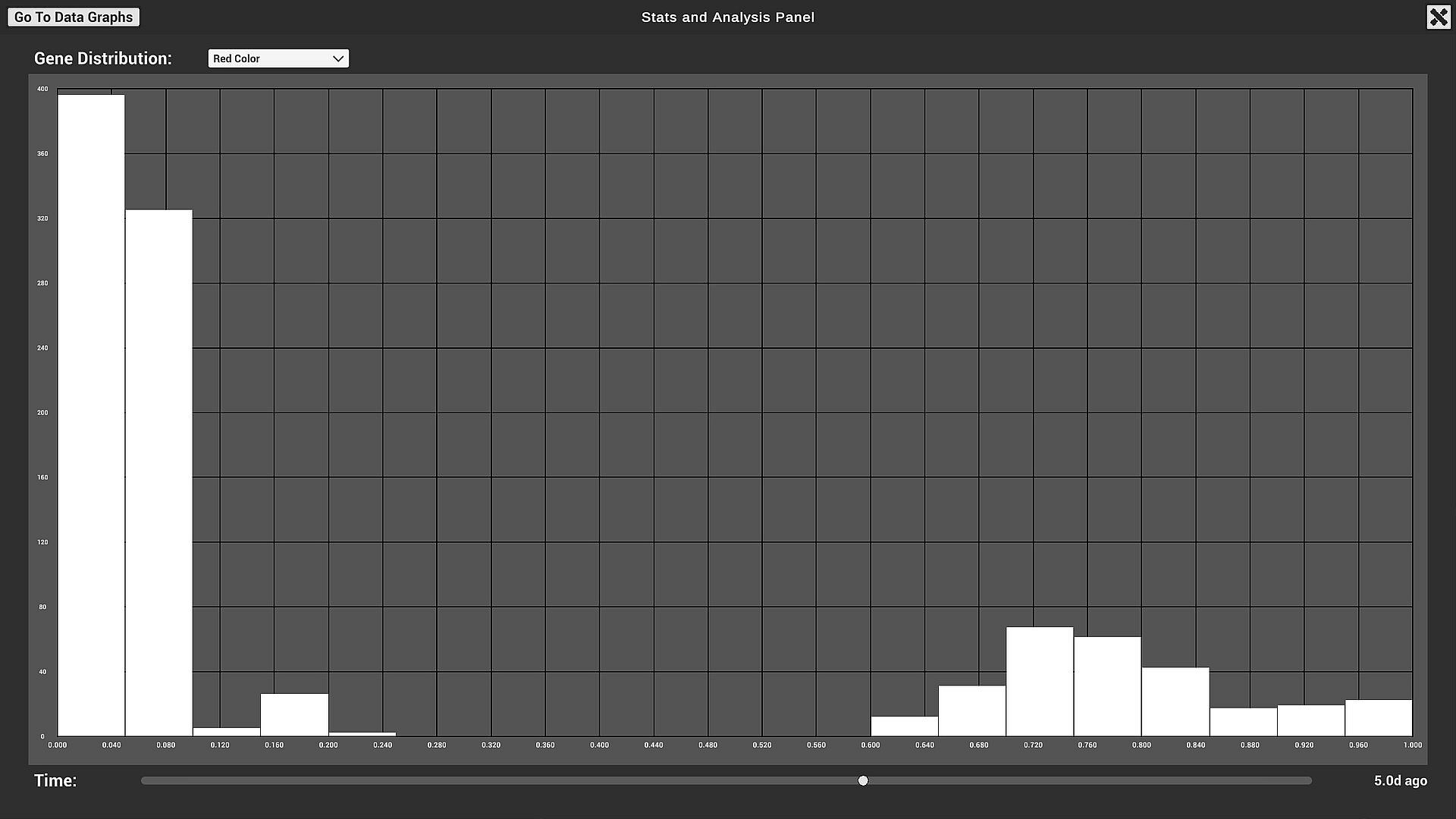Open the Red Color gene dropdown
This screenshot has width=1456, height=819.
[x=278, y=58]
